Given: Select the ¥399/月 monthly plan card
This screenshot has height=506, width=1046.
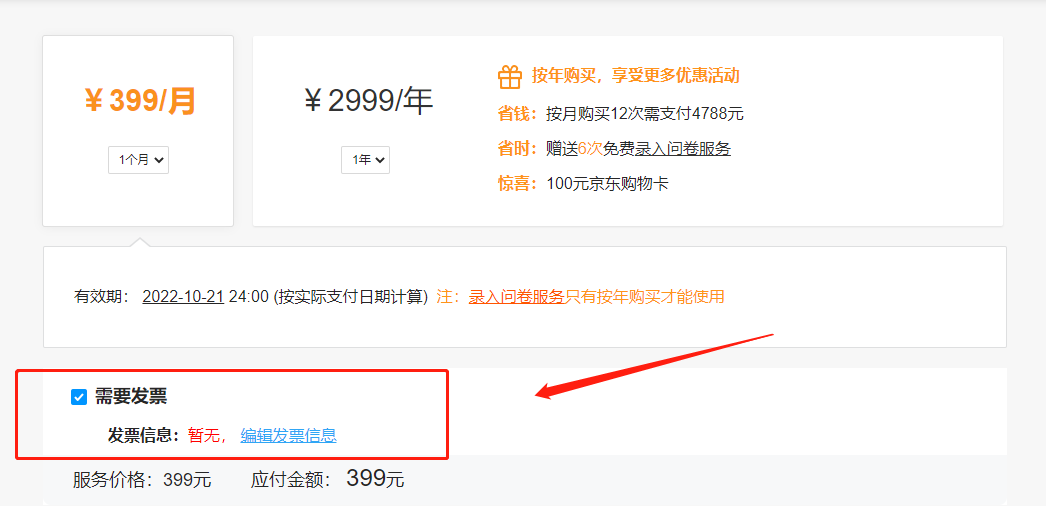Looking at the screenshot, I should 138,131.
